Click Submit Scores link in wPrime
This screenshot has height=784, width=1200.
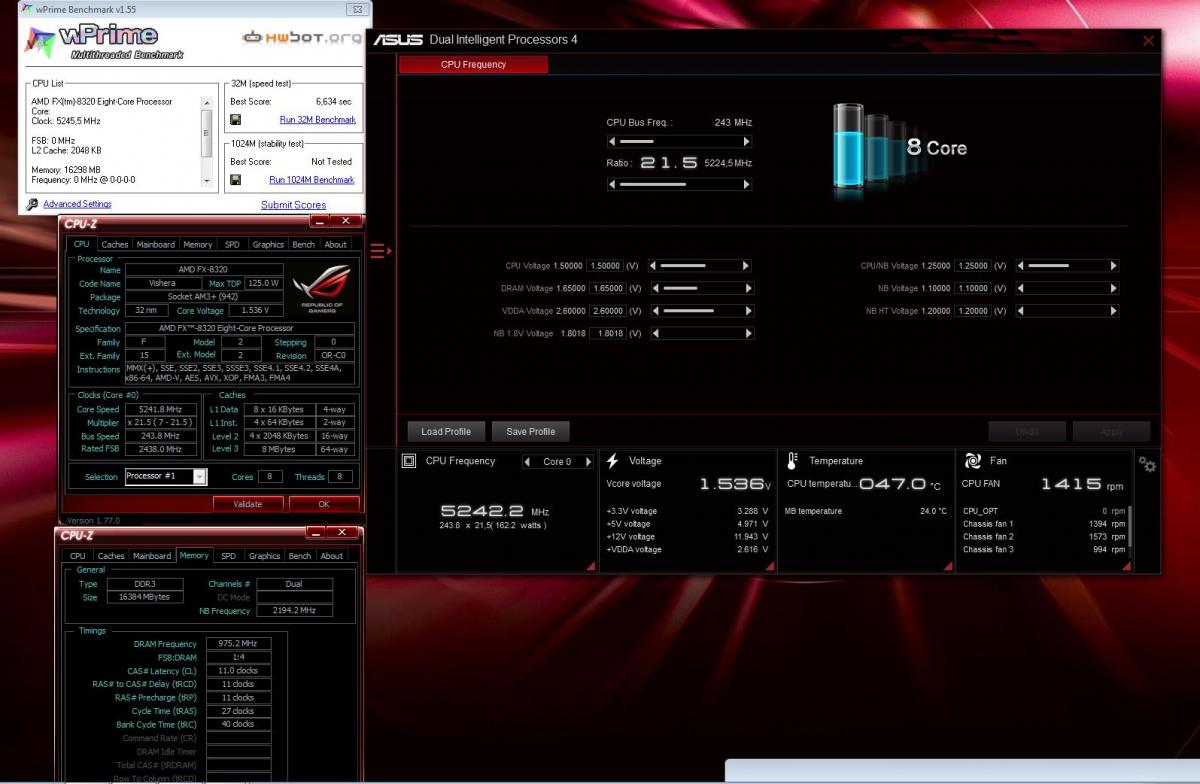coord(293,205)
